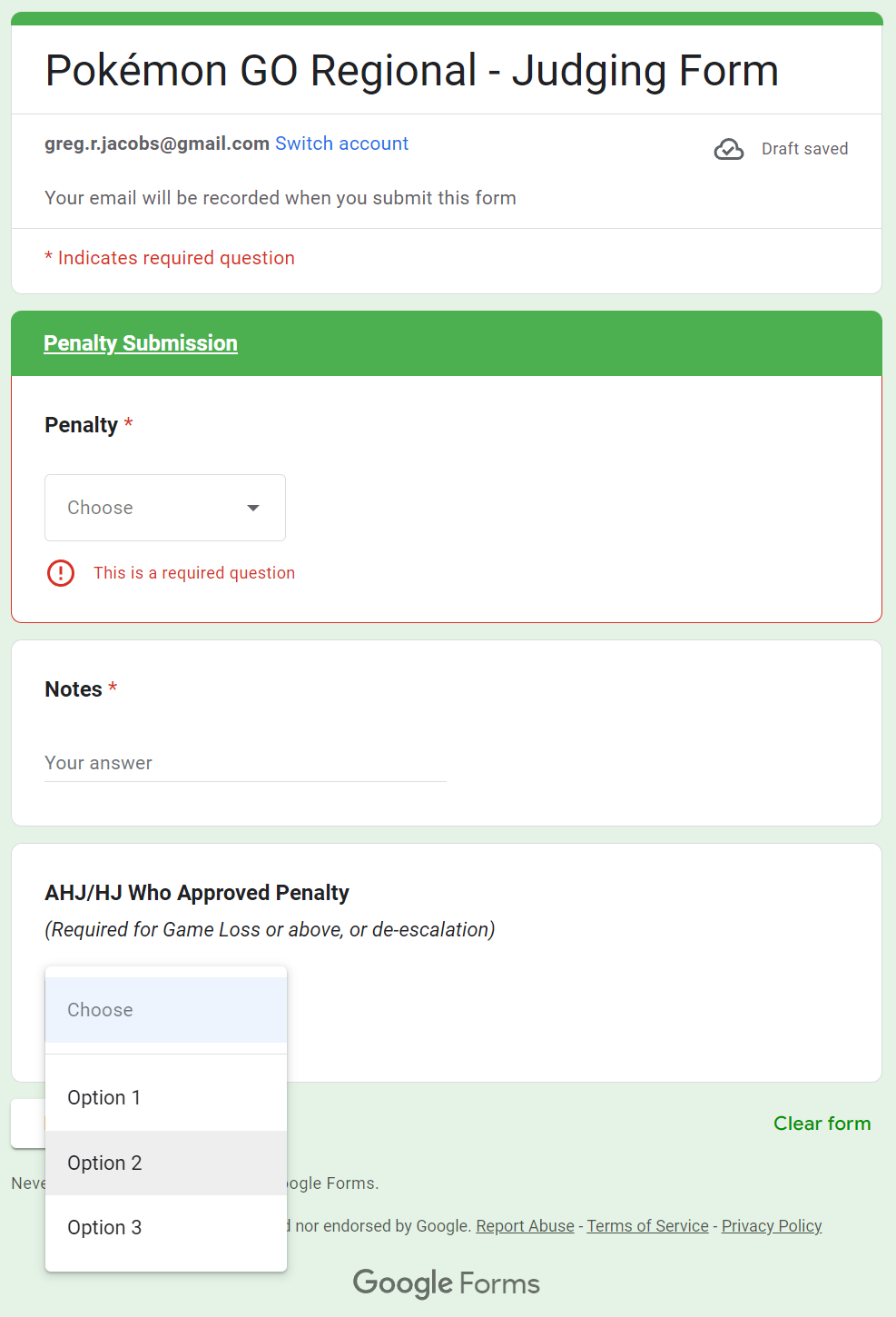Open the Report Abuse link
Image resolution: width=896 pixels, height=1317 pixels.
click(x=525, y=1226)
